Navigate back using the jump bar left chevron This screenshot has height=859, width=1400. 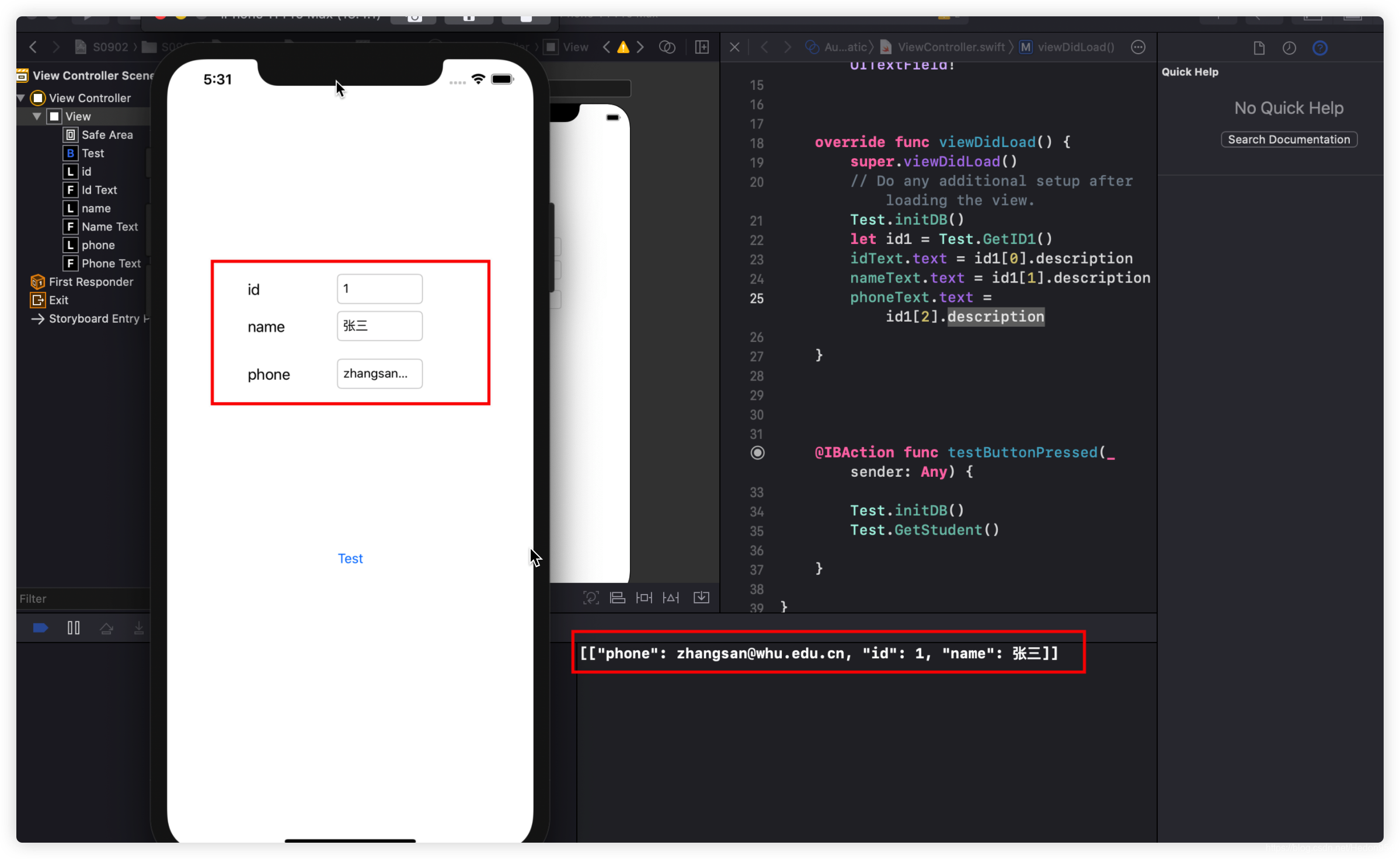pos(764,47)
